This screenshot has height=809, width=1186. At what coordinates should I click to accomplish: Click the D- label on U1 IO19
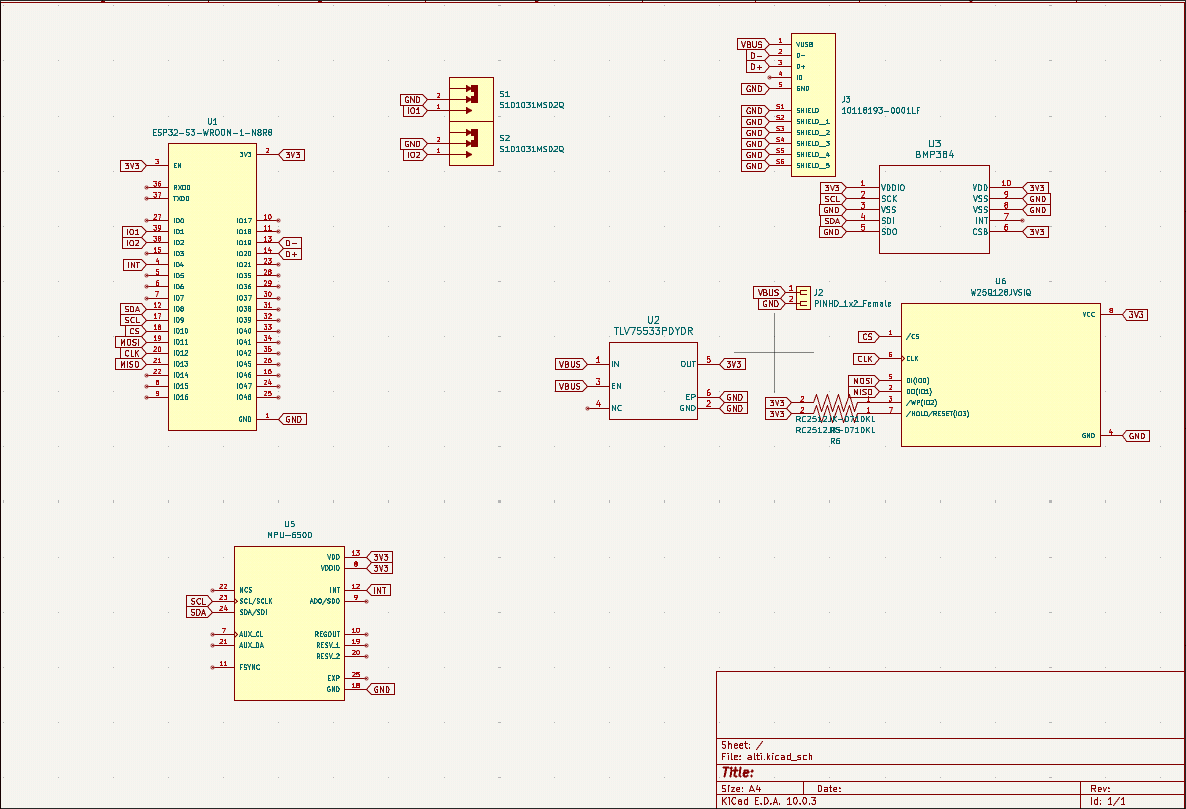[291, 243]
